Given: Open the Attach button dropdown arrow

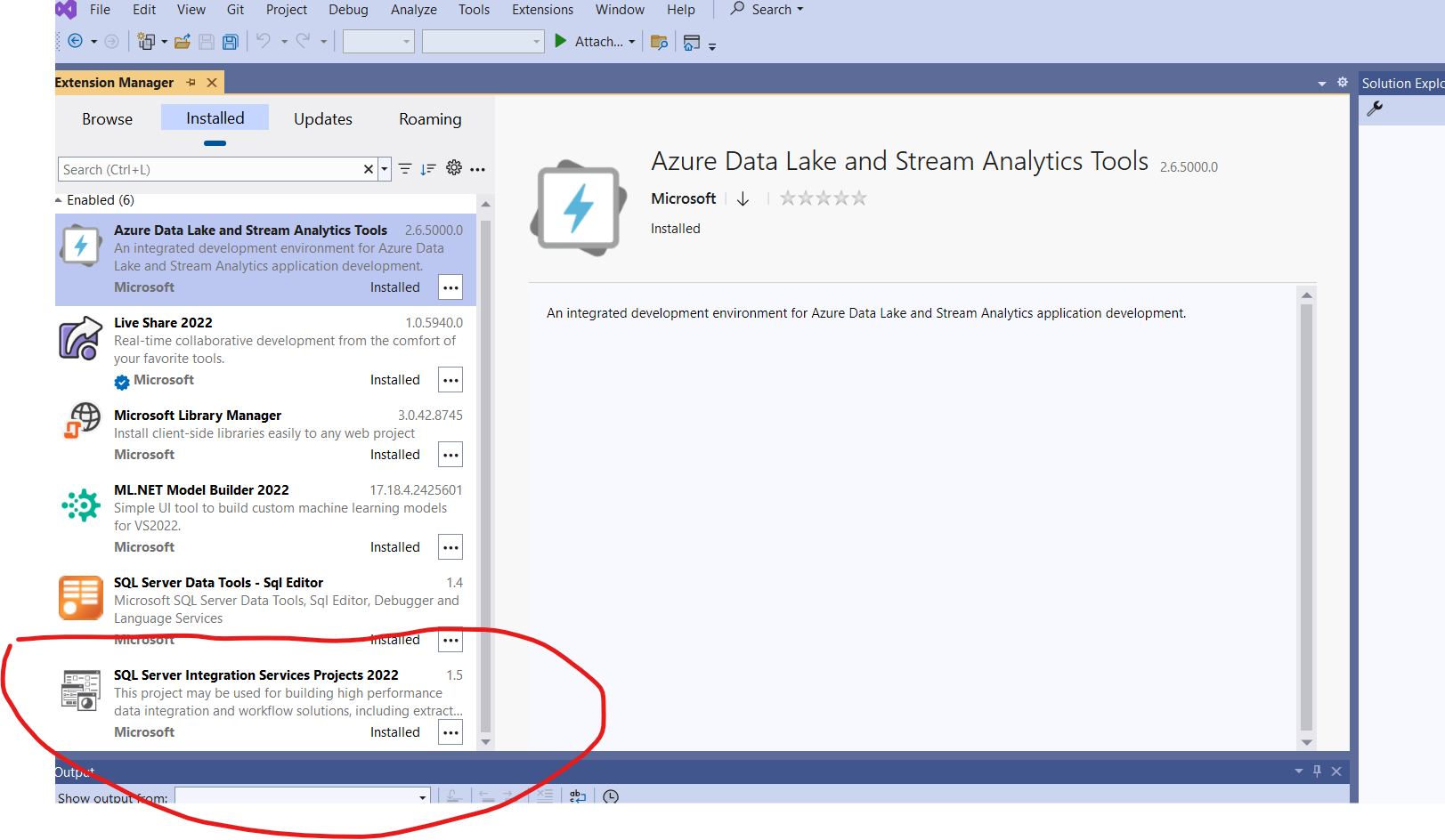Looking at the screenshot, I should click(632, 41).
